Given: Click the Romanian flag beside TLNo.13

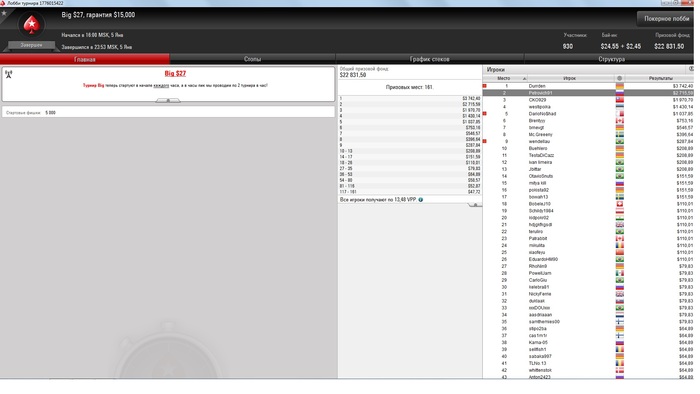Looking at the screenshot, I should pyautogui.click(x=620, y=363).
